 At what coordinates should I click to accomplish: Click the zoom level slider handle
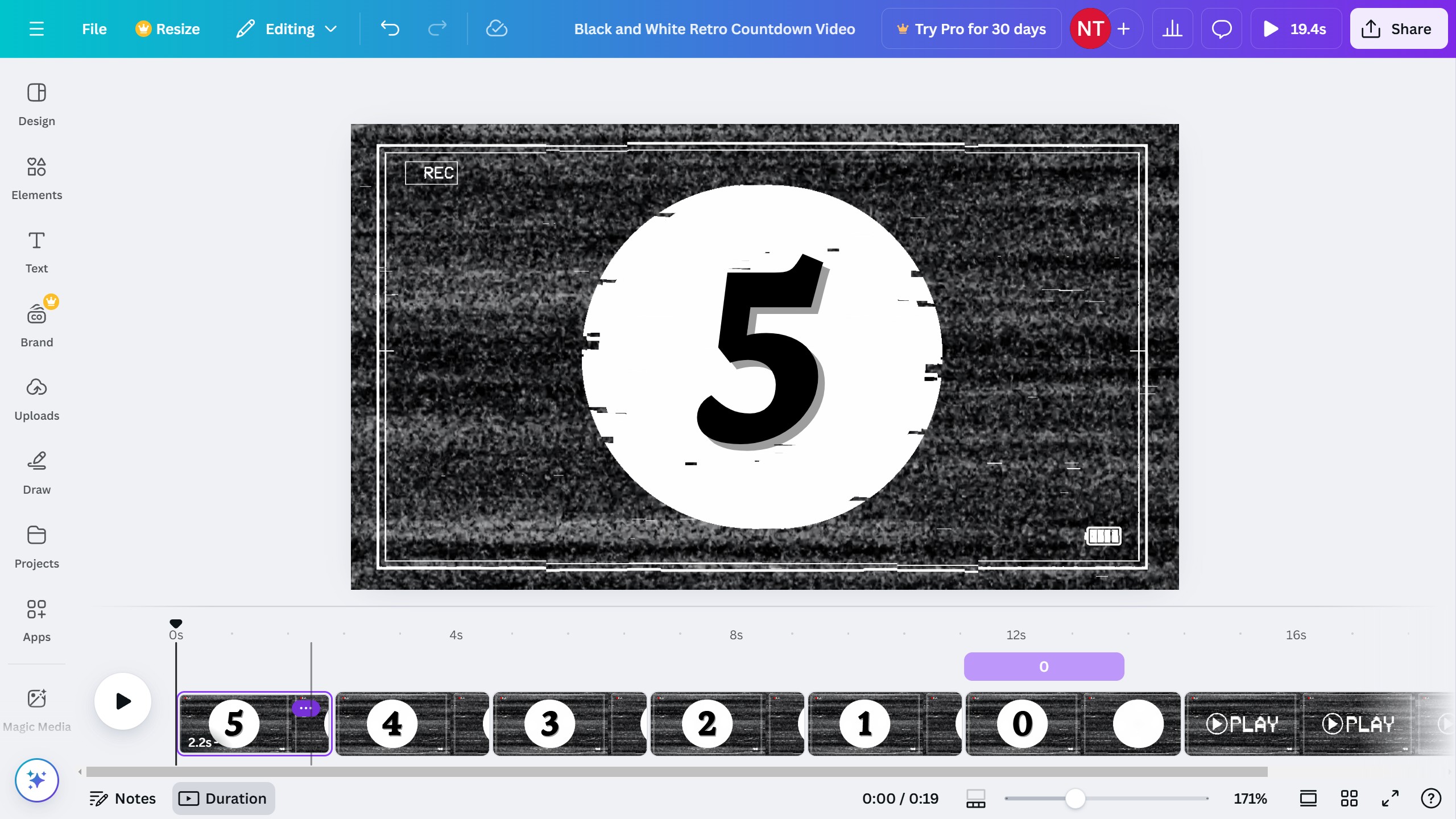1075,799
